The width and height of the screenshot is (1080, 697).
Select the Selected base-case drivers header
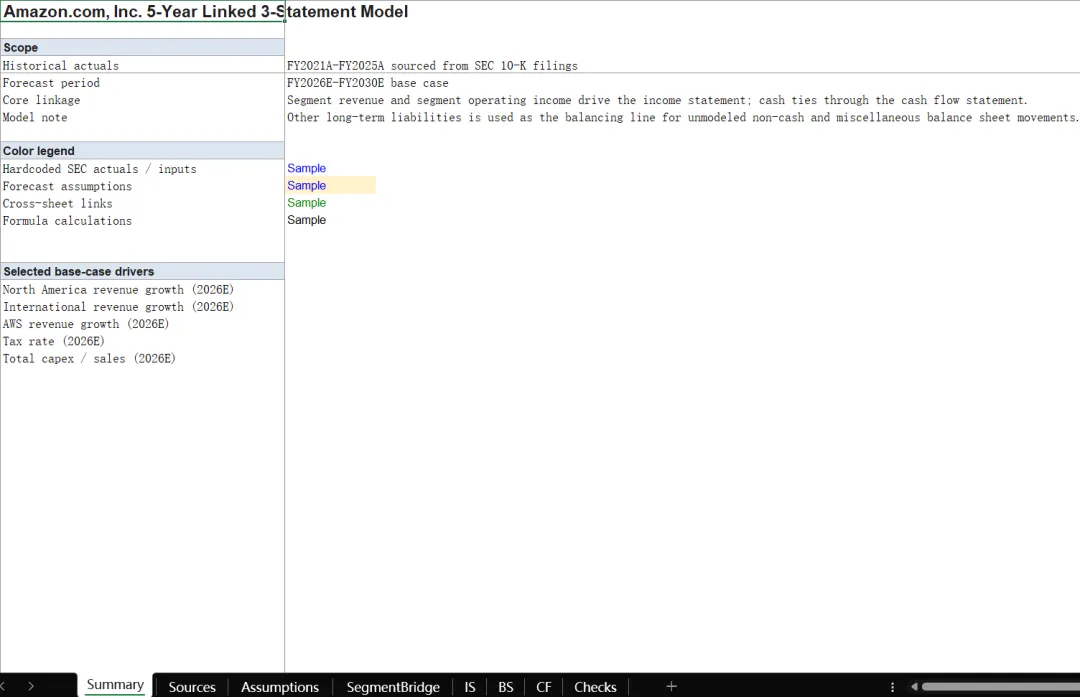click(143, 271)
